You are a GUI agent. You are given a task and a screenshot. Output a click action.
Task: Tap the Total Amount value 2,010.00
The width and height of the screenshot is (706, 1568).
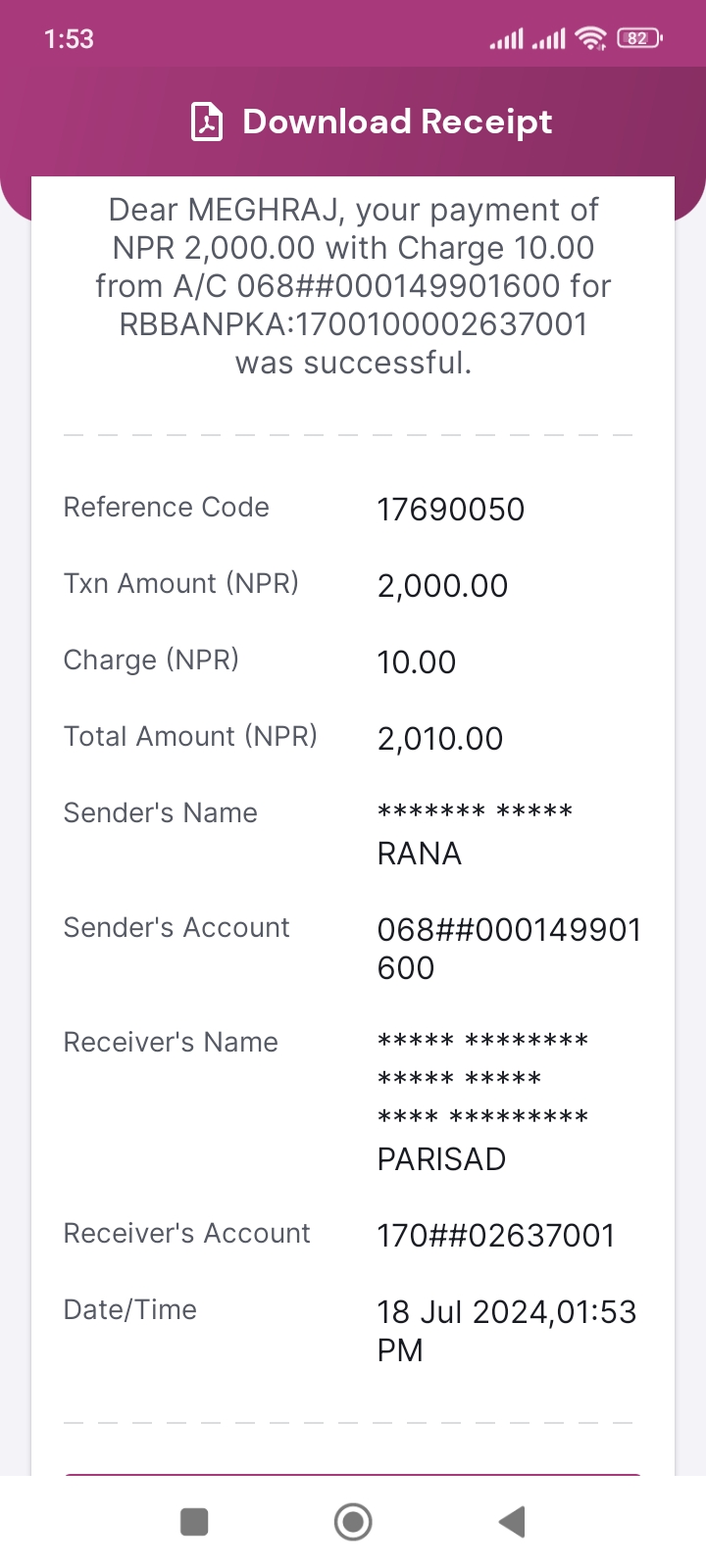(x=440, y=739)
